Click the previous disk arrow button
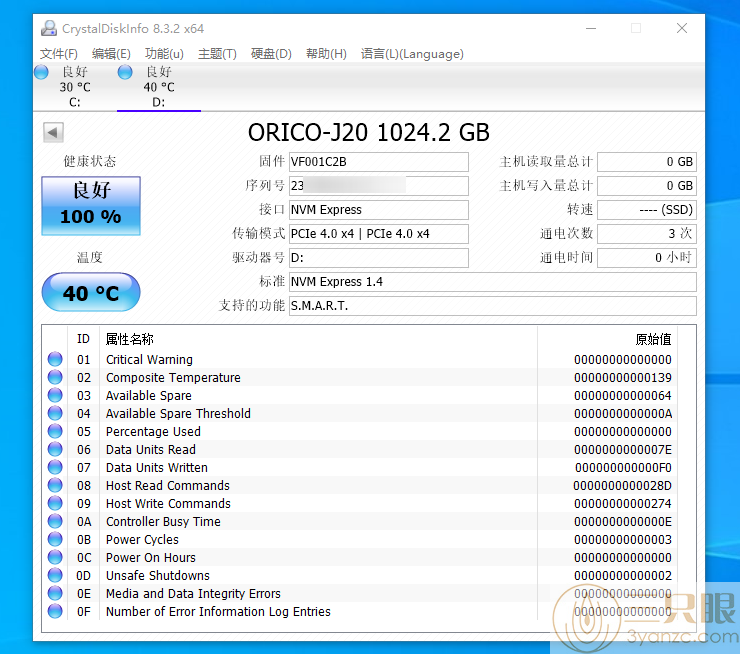This screenshot has height=654, width=740. [53, 133]
